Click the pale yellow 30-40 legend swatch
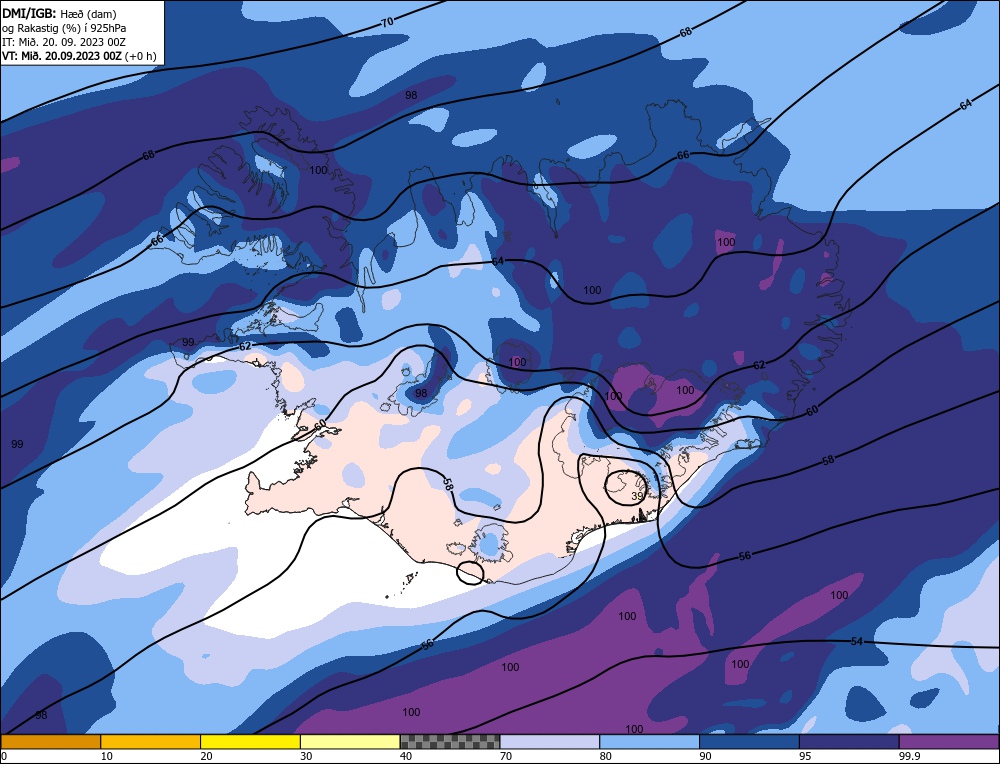 point(350,742)
